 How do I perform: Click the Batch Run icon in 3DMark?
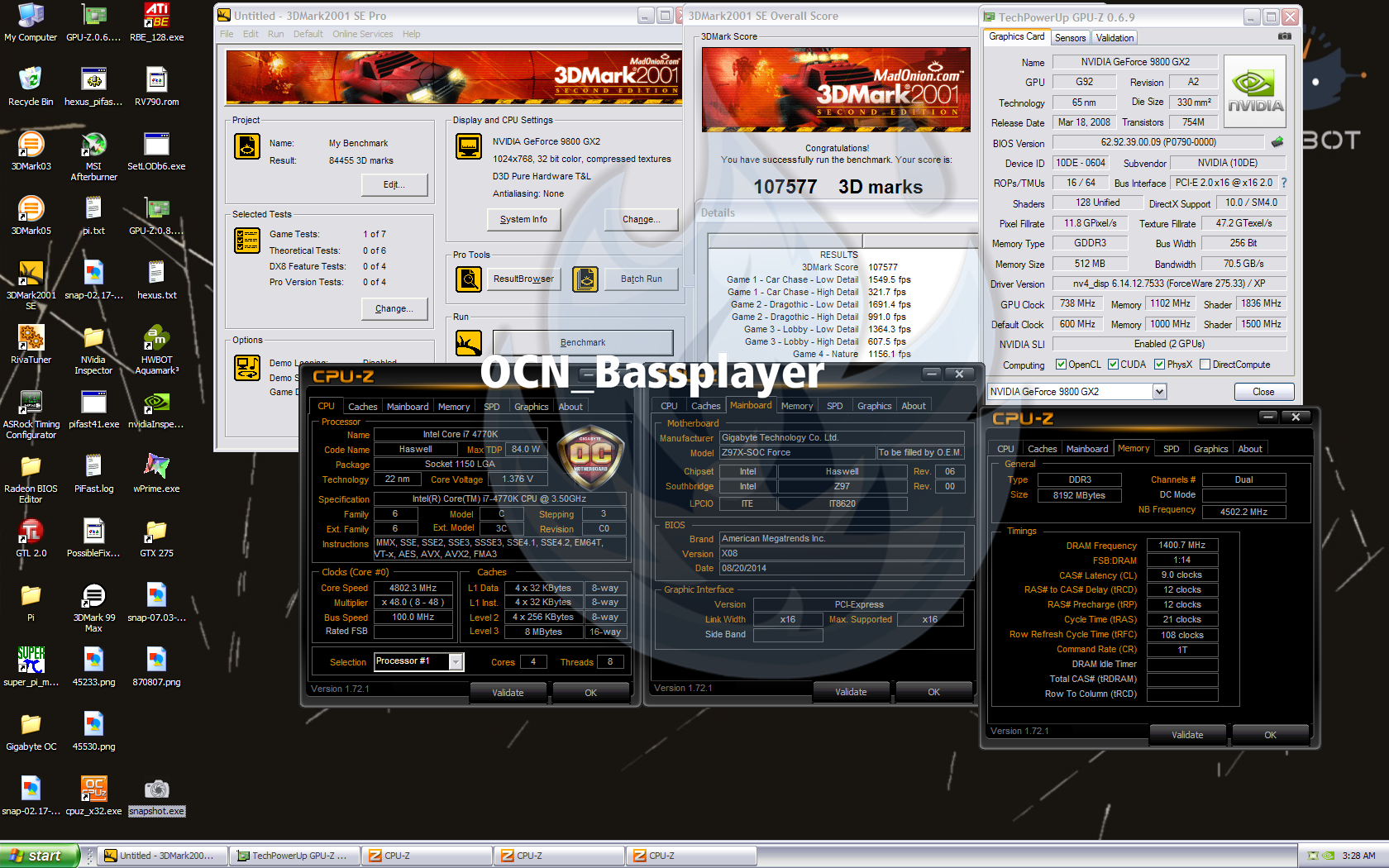coord(585,279)
